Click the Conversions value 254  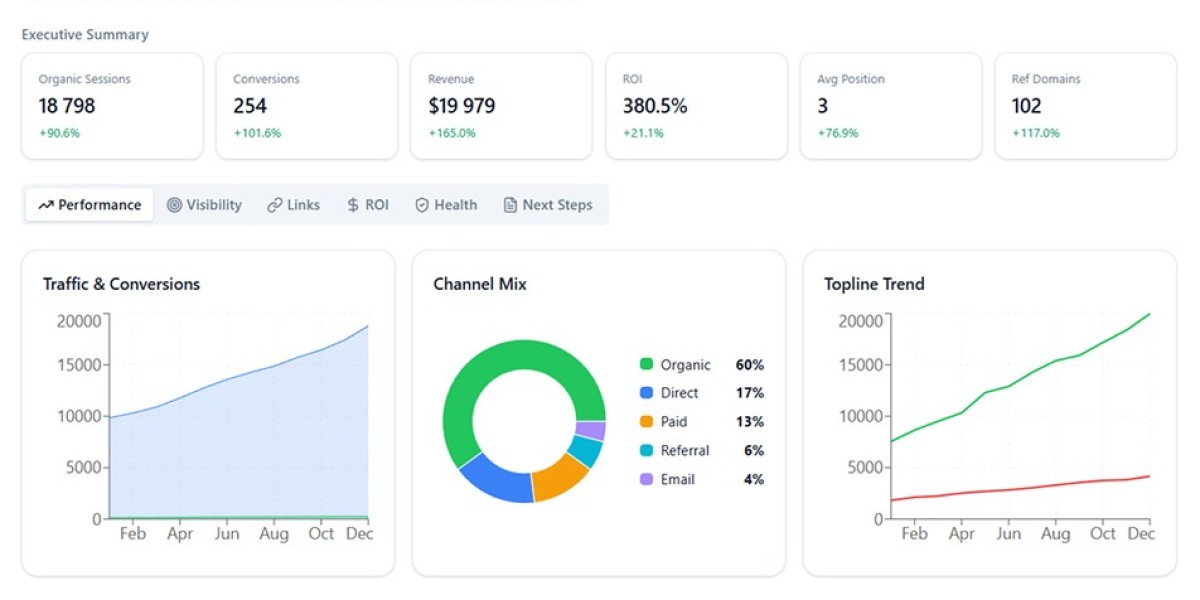pos(250,105)
